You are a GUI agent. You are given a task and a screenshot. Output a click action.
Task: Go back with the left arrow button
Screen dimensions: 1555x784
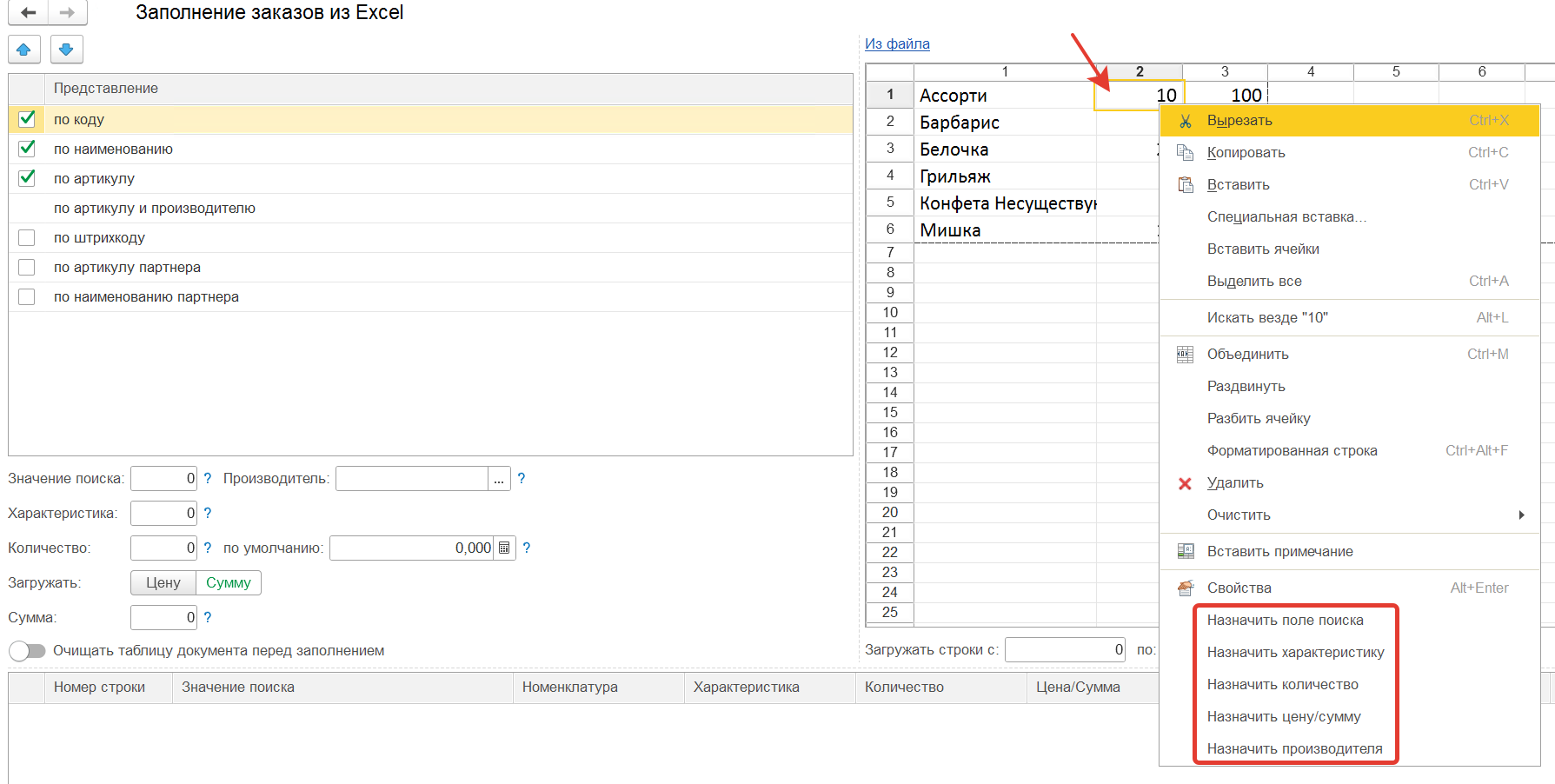click(28, 12)
